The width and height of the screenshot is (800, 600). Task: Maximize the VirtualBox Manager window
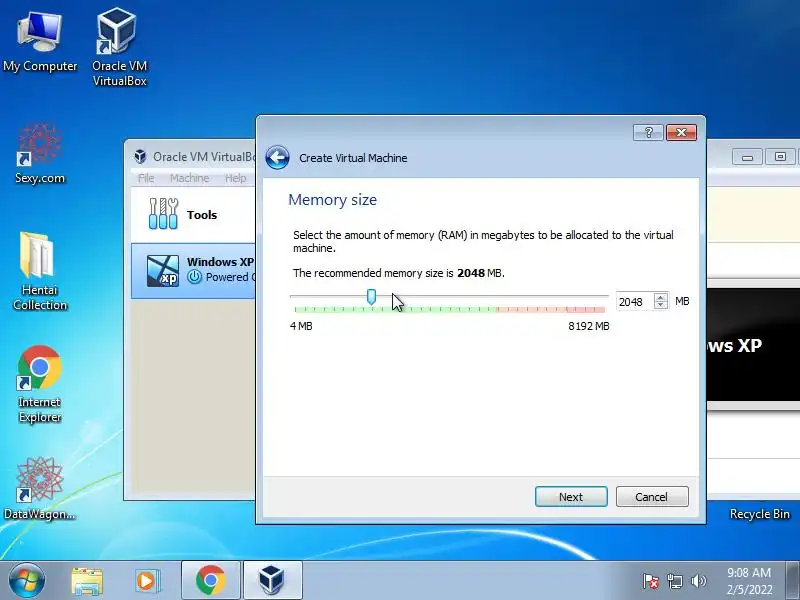click(x=780, y=157)
